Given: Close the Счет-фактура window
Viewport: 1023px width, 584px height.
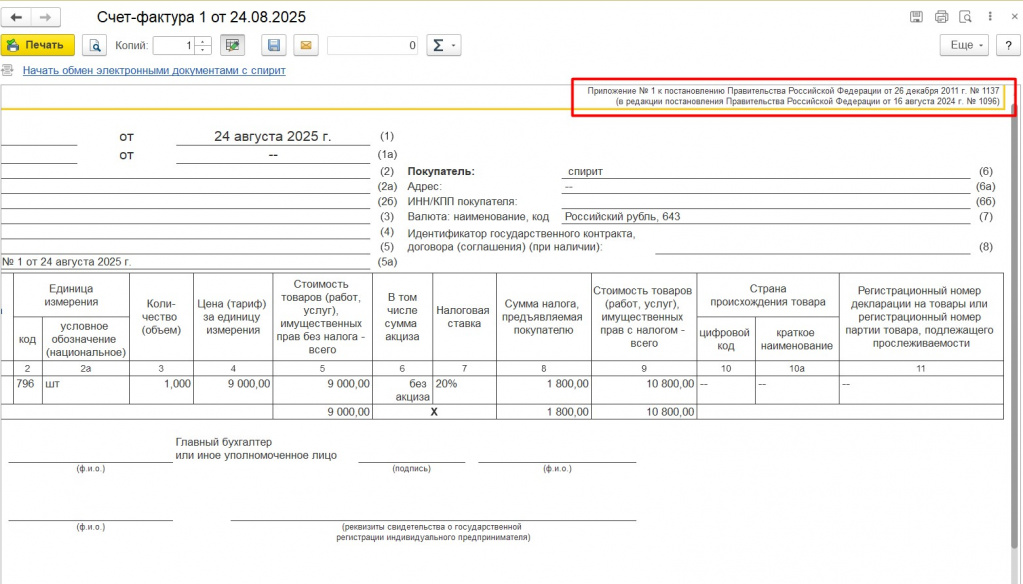Looking at the screenshot, I should coord(1014,17).
